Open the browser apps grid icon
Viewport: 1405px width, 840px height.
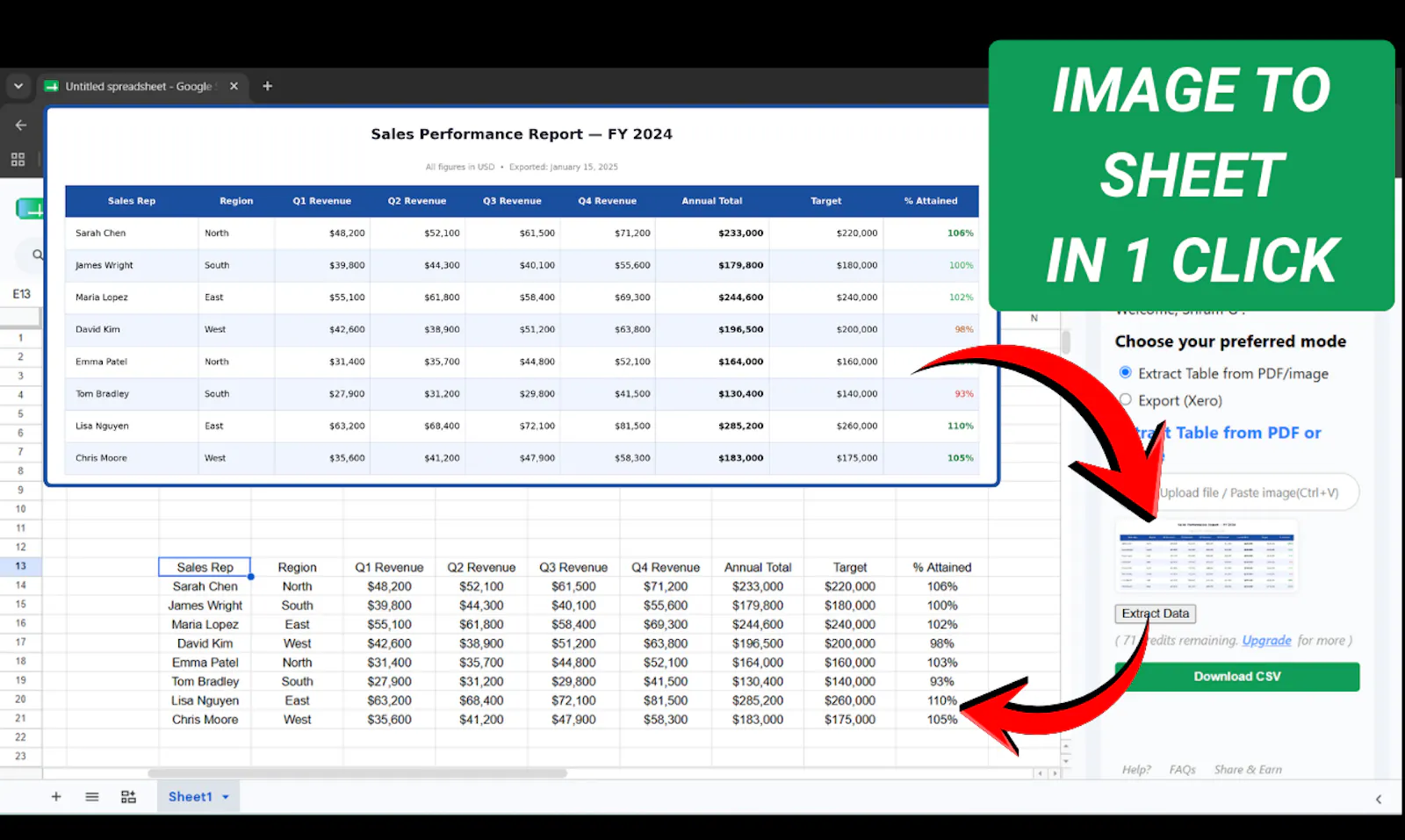coord(18,159)
